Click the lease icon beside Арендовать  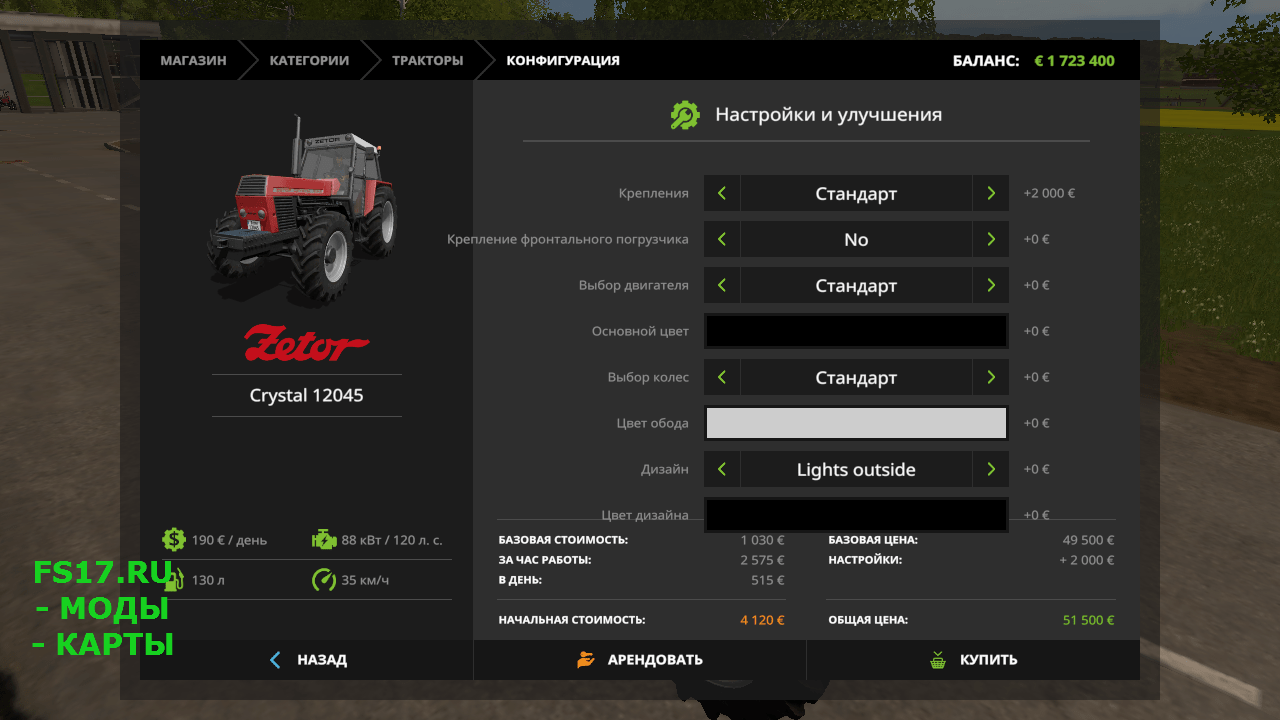pos(586,660)
